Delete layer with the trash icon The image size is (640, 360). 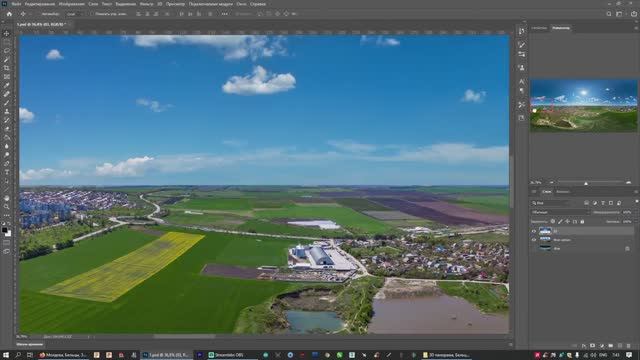coord(629,346)
